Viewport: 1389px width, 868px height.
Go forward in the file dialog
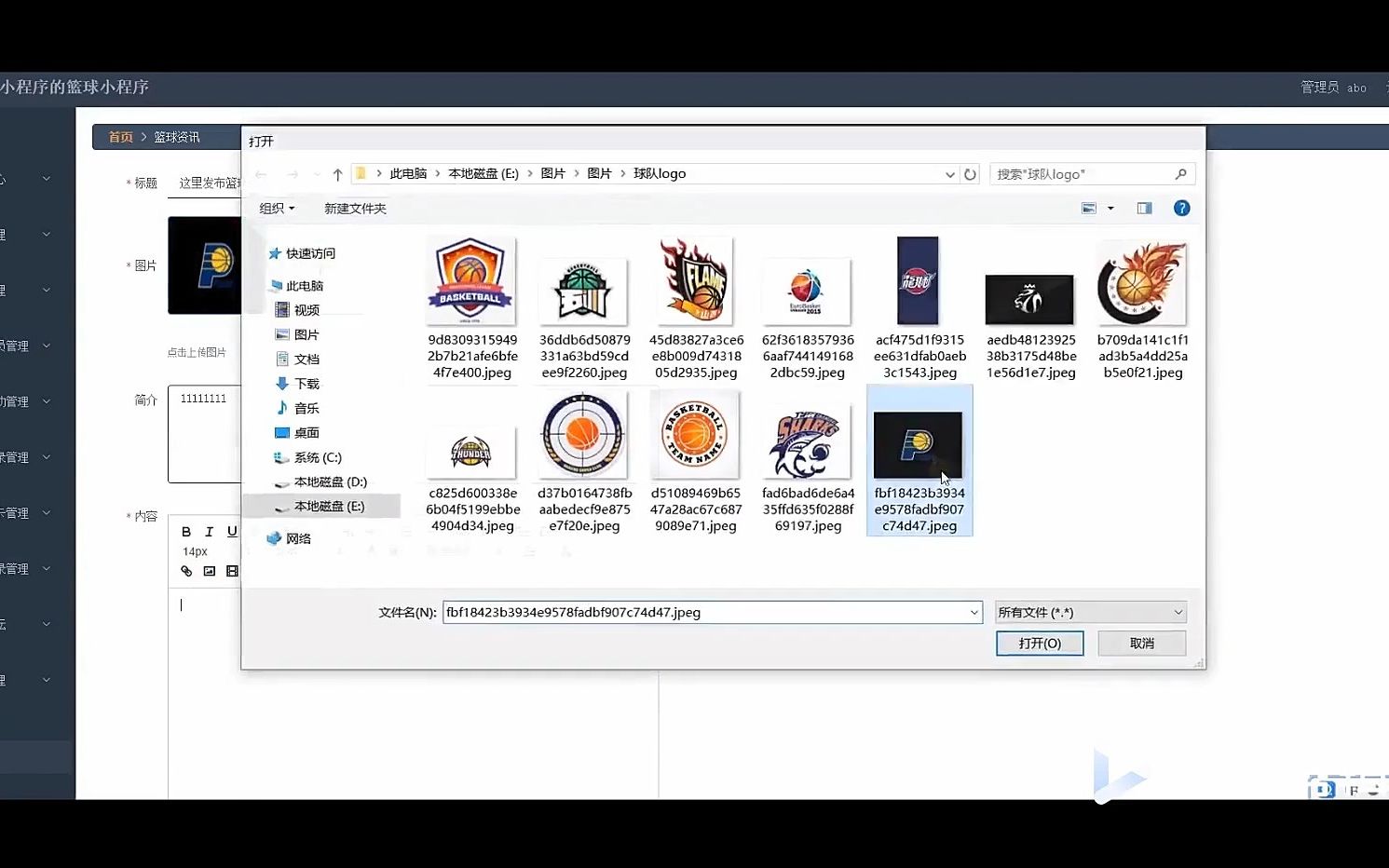click(x=293, y=174)
